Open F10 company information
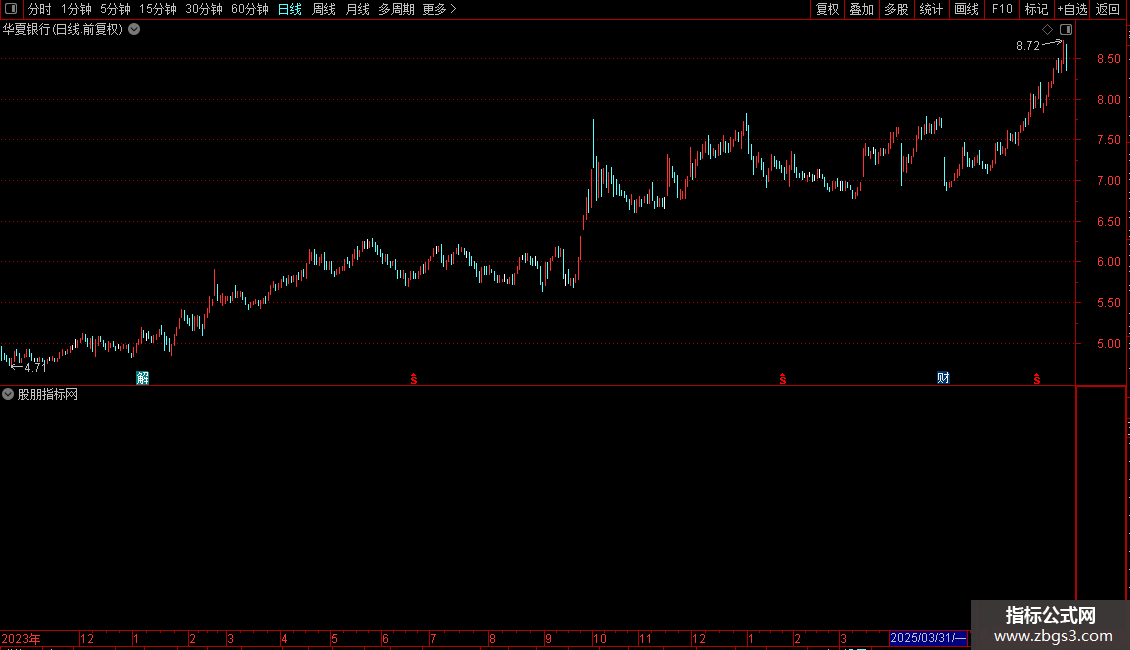The image size is (1130, 650). (1002, 9)
